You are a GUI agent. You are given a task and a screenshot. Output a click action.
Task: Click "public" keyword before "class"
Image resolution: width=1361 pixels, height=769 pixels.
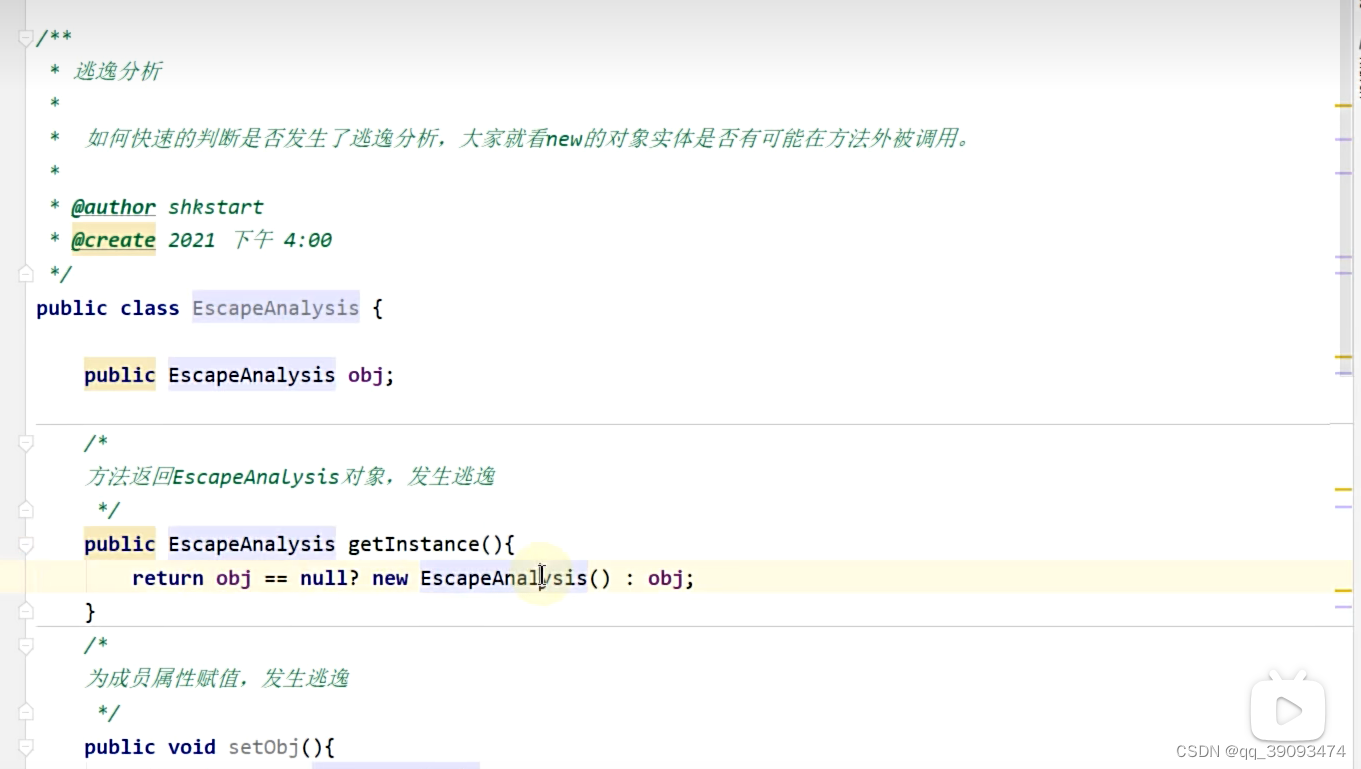[x=71, y=308]
